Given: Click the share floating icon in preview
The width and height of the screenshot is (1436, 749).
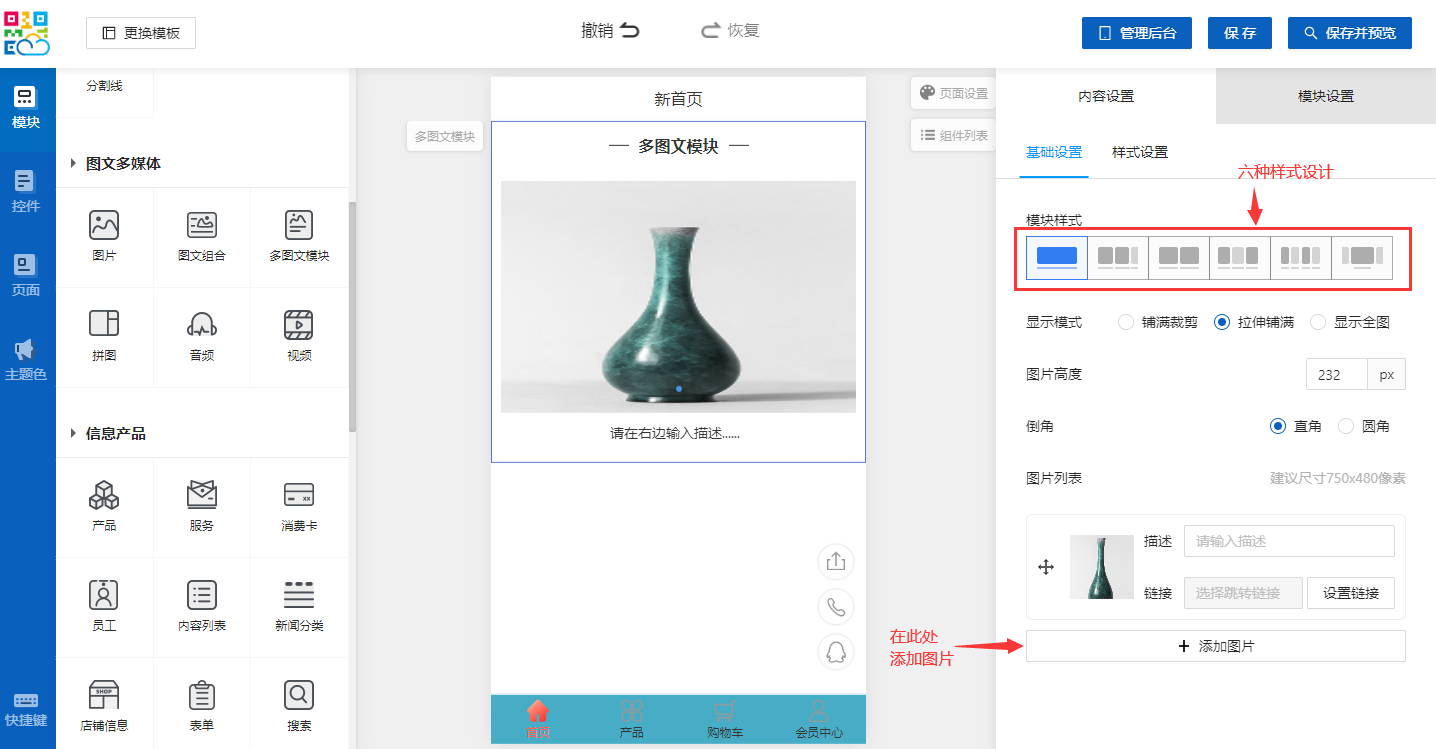Looking at the screenshot, I should 836,561.
